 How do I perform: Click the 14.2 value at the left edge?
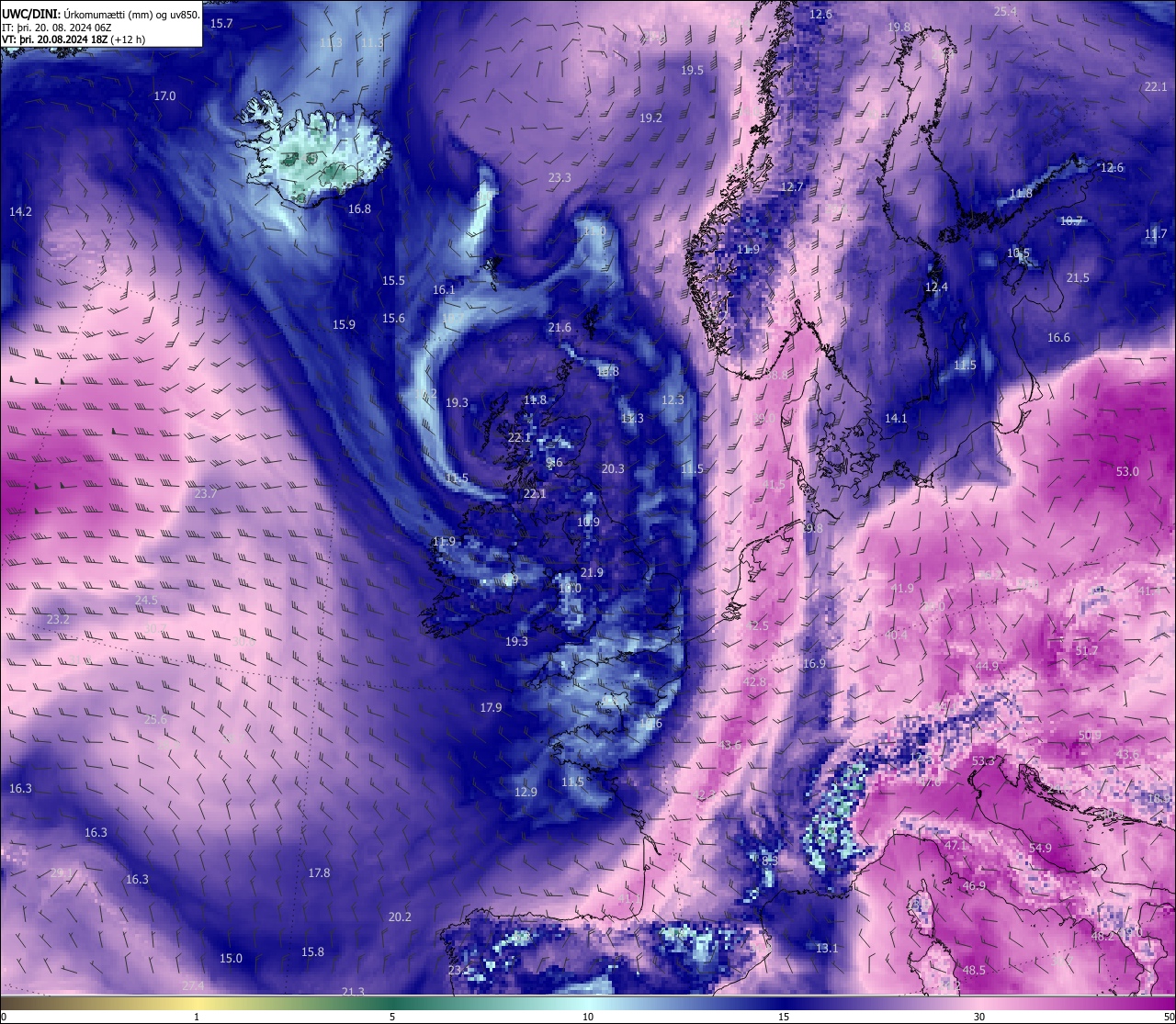pyautogui.click(x=20, y=212)
